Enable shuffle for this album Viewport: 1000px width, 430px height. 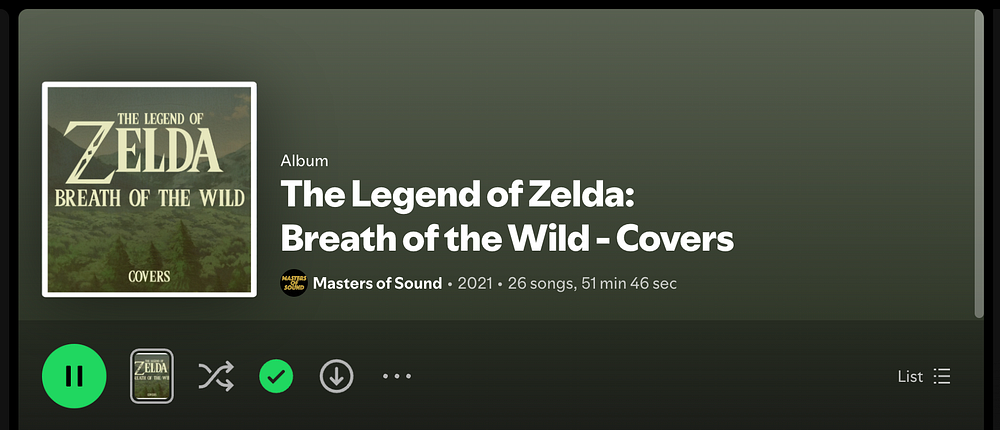tap(216, 376)
